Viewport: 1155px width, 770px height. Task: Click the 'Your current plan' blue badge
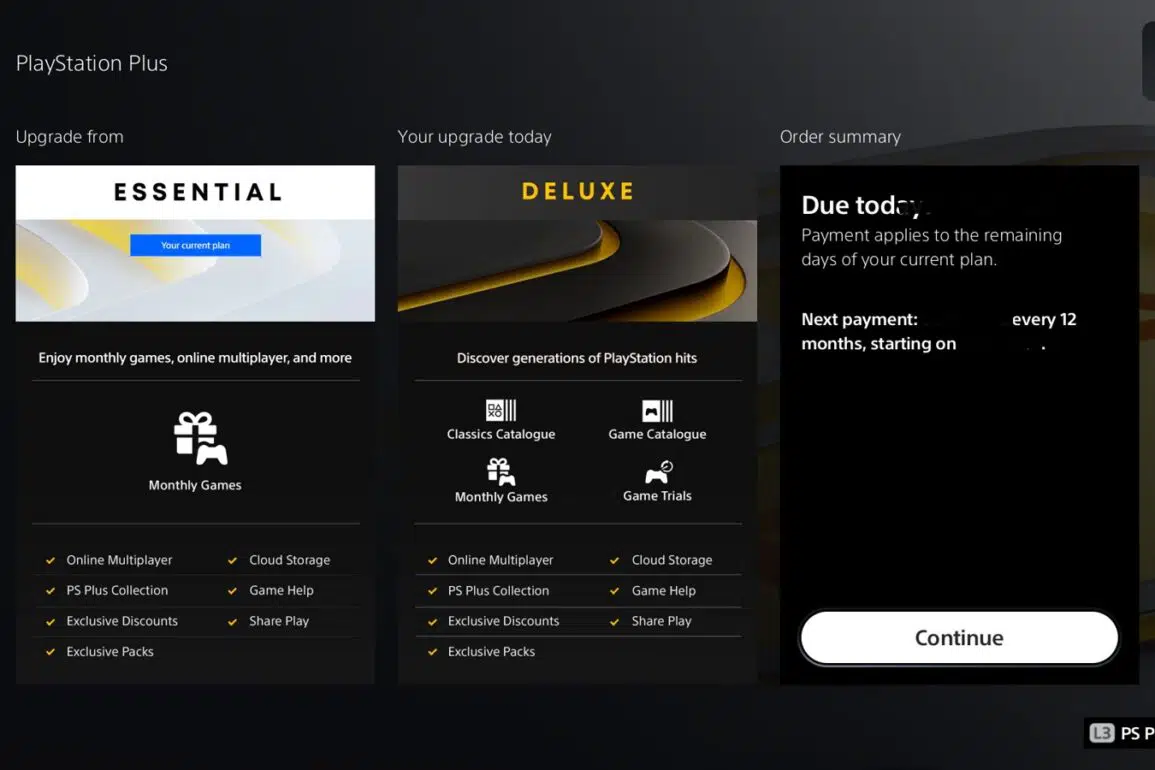click(195, 245)
